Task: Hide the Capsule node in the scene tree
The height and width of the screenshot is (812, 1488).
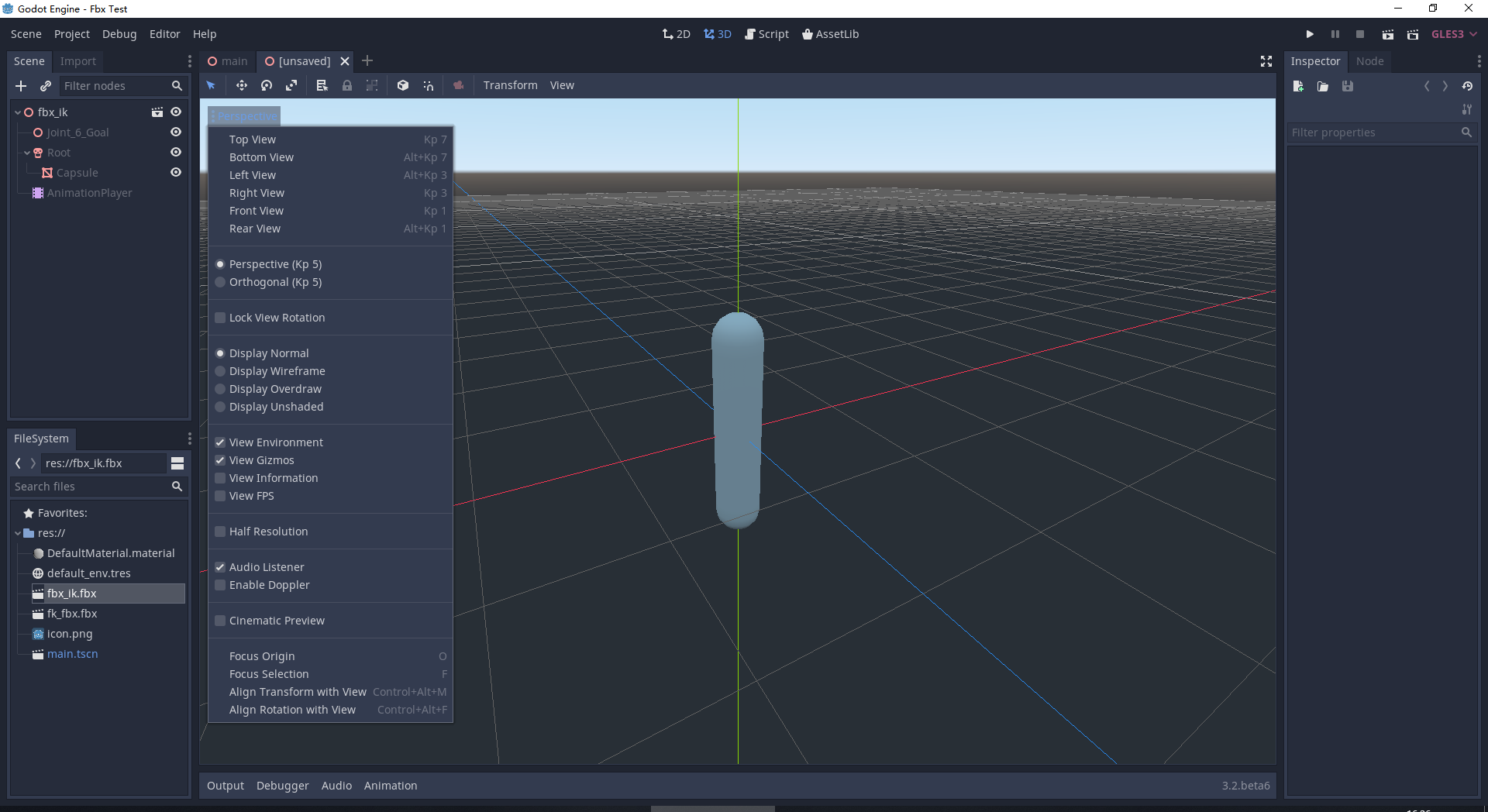Action: (x=176, y=172)
